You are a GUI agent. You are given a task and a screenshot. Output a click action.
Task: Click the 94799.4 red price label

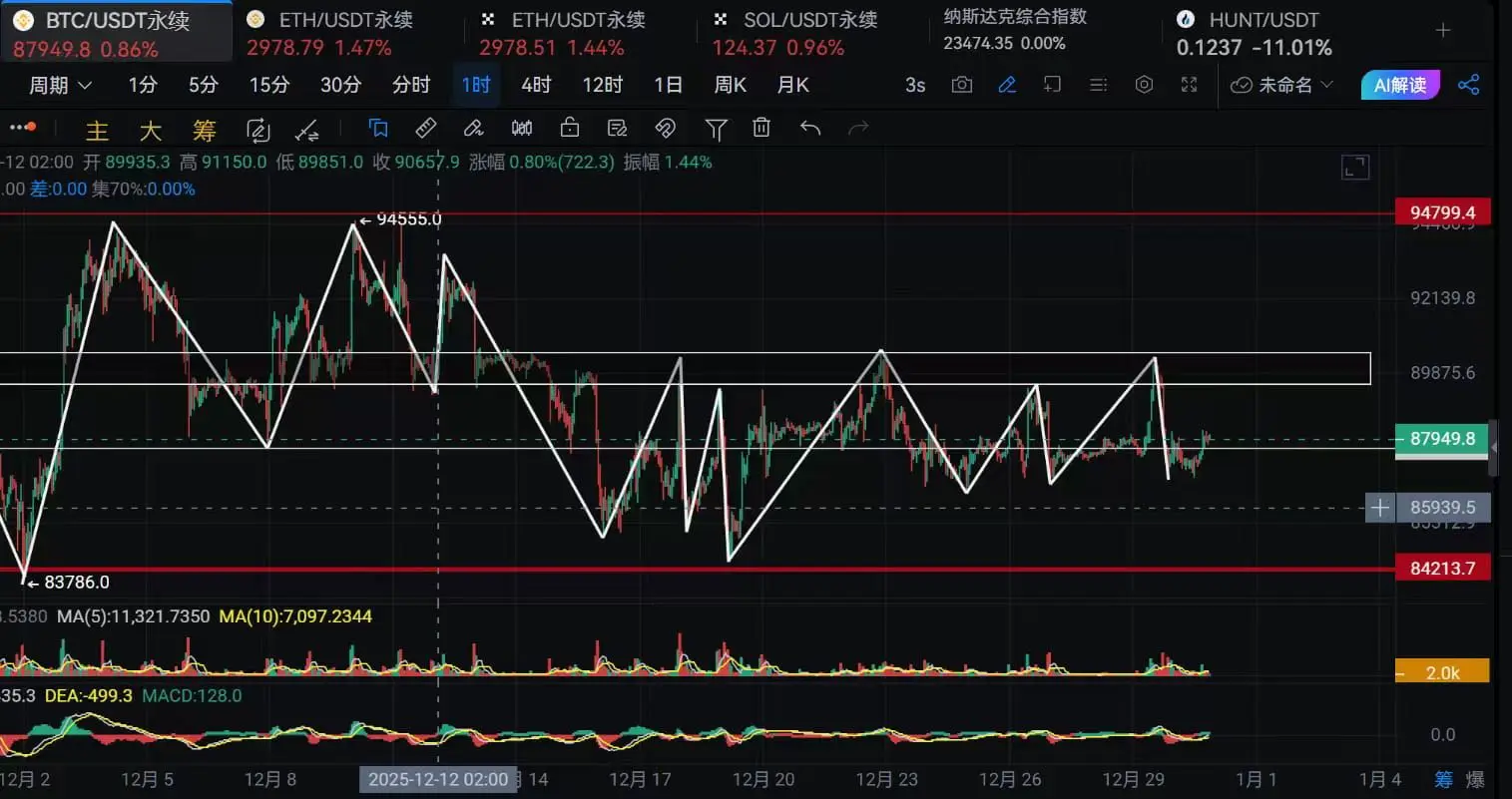click(x=1442, y=212)
